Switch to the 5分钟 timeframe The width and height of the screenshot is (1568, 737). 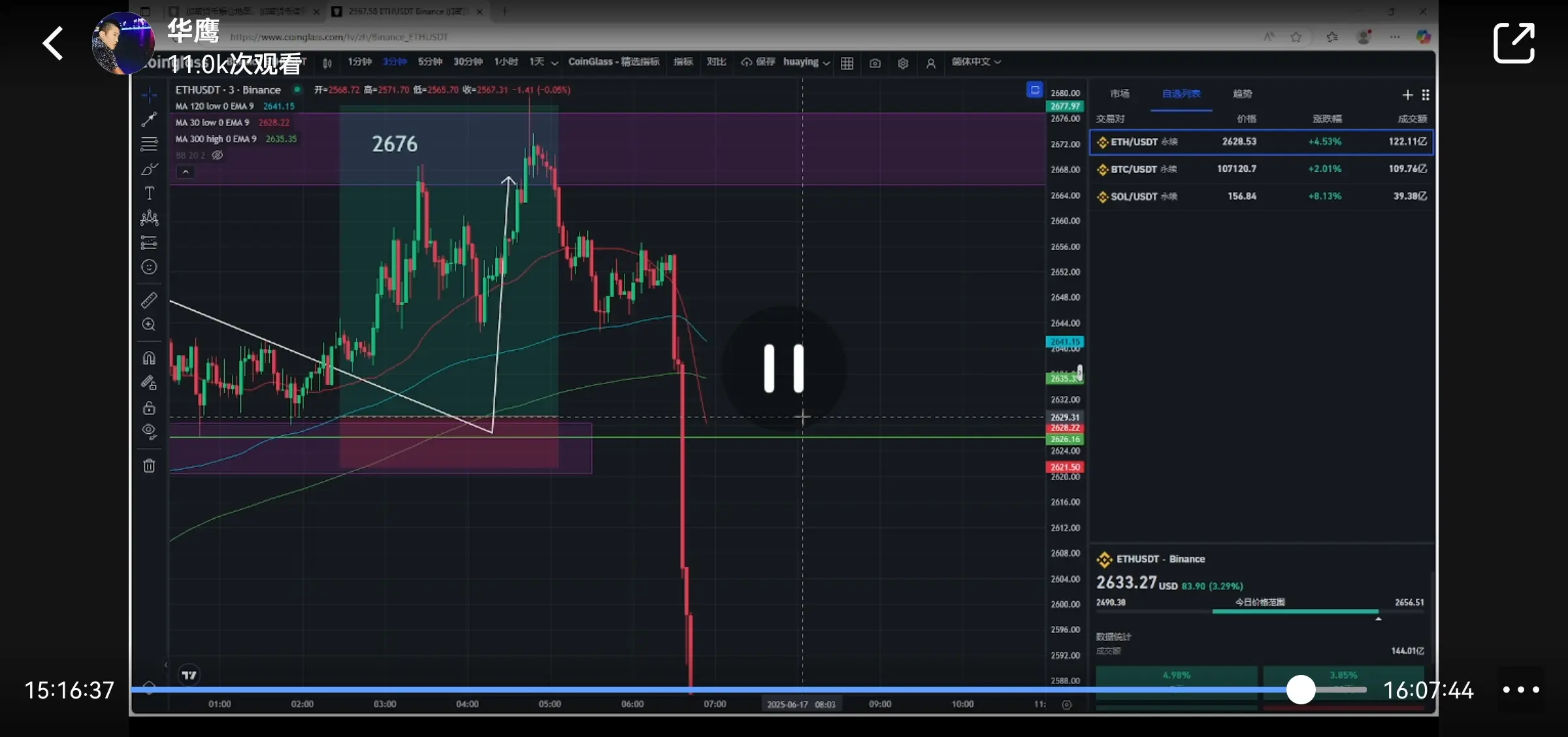point(430,62)
